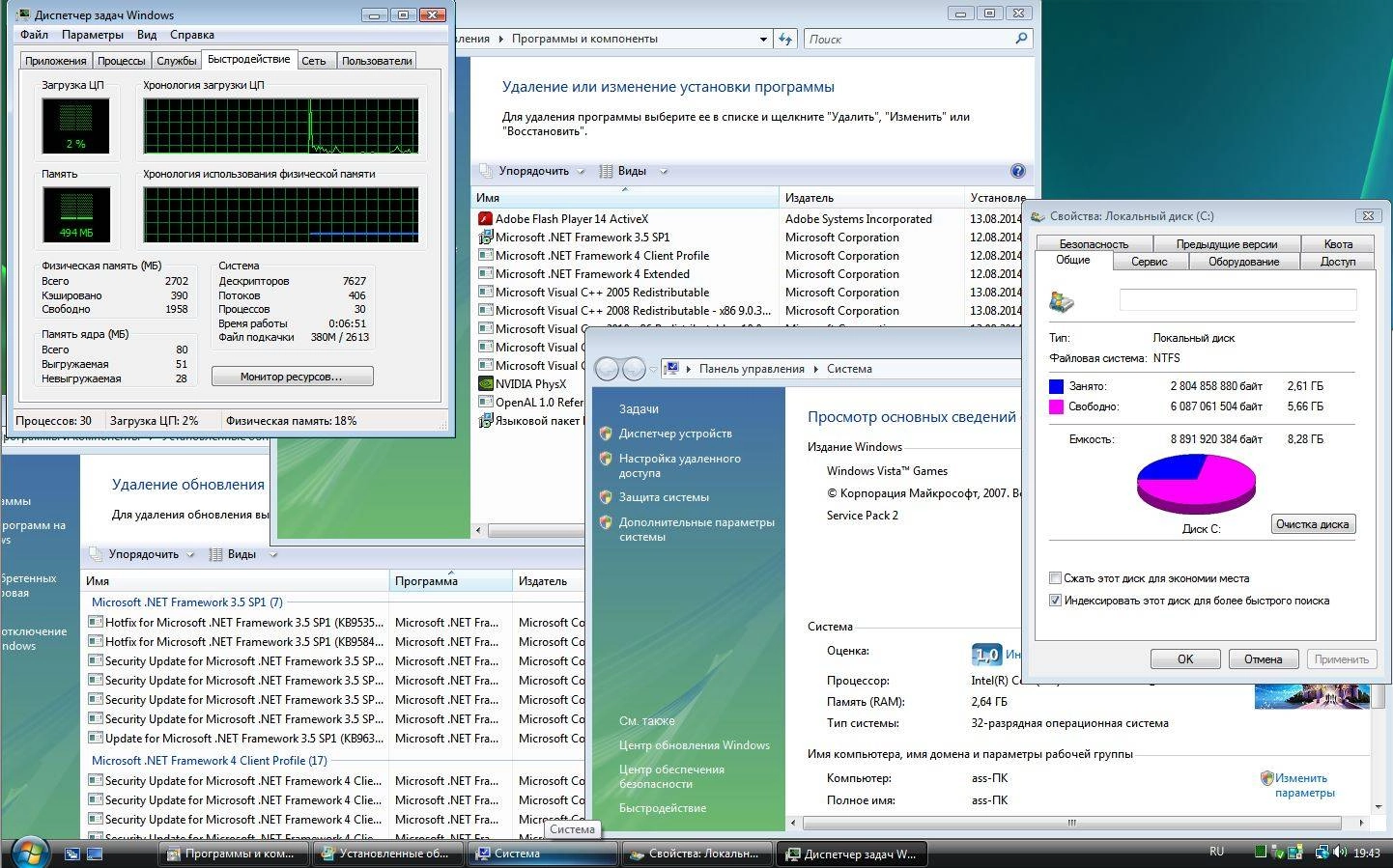Click the shield icon next to Диспетчер устройств
This screenshot has height=868, width=1393.
click(x=606, y=434)
